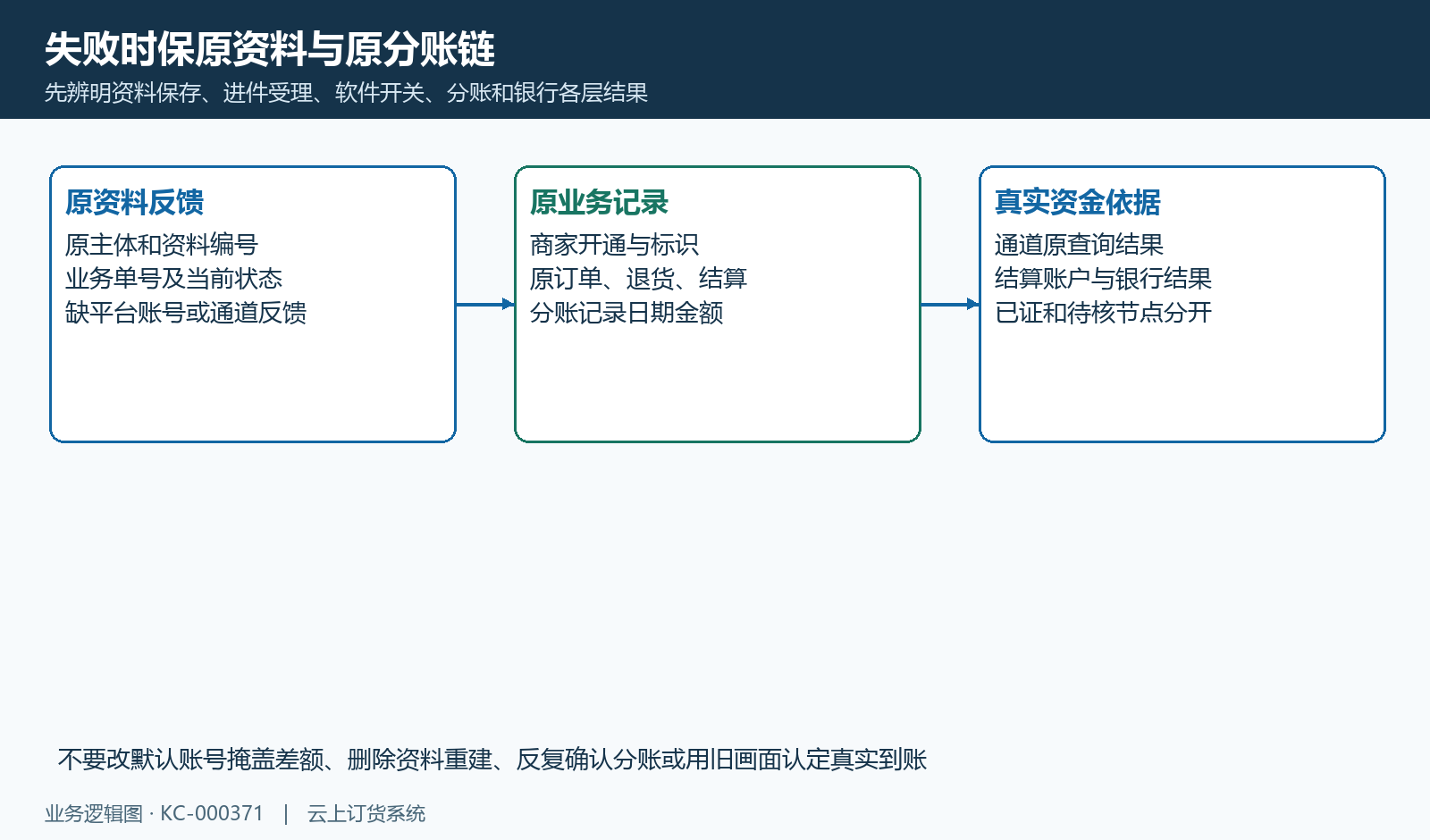The height and width of the screenshot is (840, 1430).
Task: Select the heading 原资料反馈
Action: pos(134,202)
